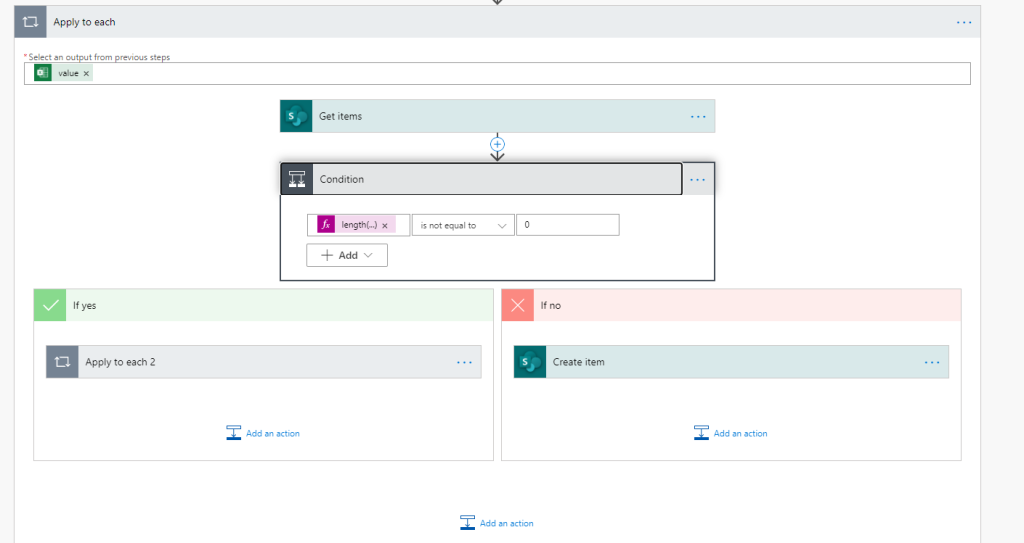Open the Apply to each 2 ellipsis menu
The width and height of the screenshot is (1024, 543).
(x=464, y=362)
